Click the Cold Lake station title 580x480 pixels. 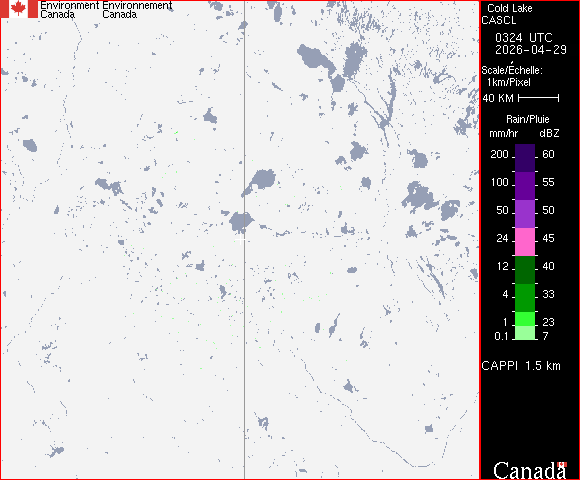[x=509, y=8]
